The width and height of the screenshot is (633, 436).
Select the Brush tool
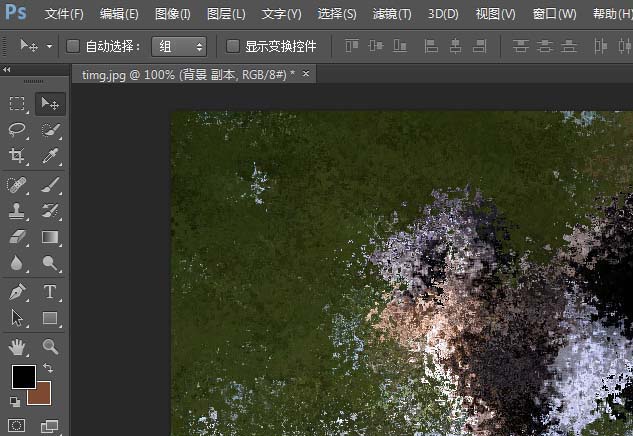point(50,185)
